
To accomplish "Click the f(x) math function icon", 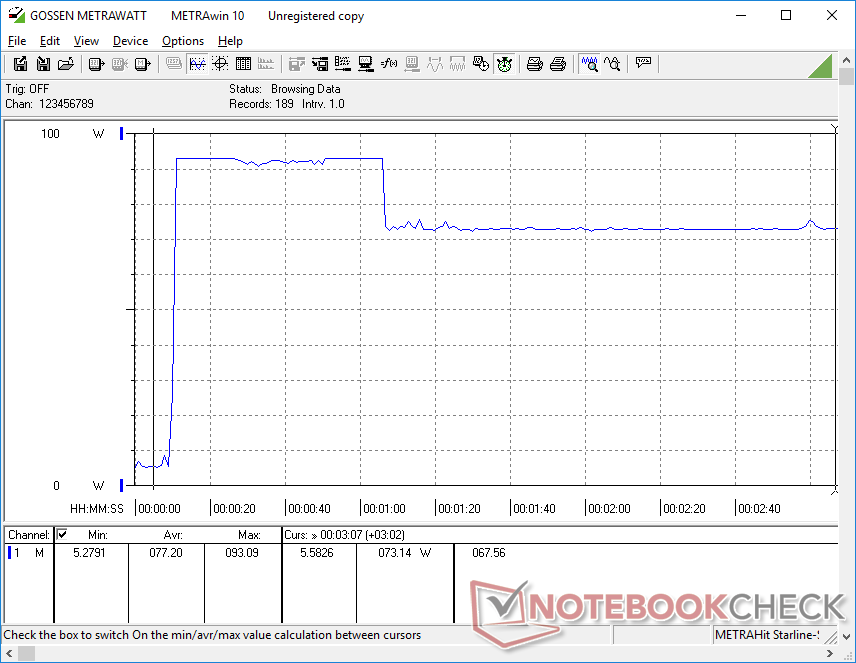I will point(389,64).
